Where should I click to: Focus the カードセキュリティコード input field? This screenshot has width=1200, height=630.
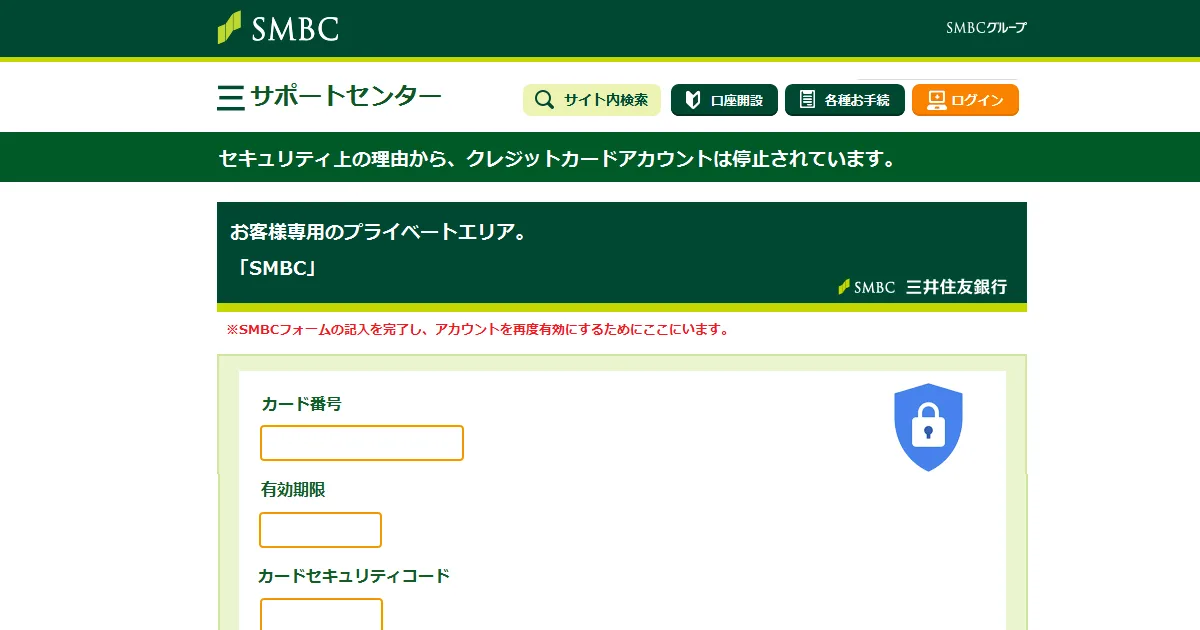click(x=321, y=614)
